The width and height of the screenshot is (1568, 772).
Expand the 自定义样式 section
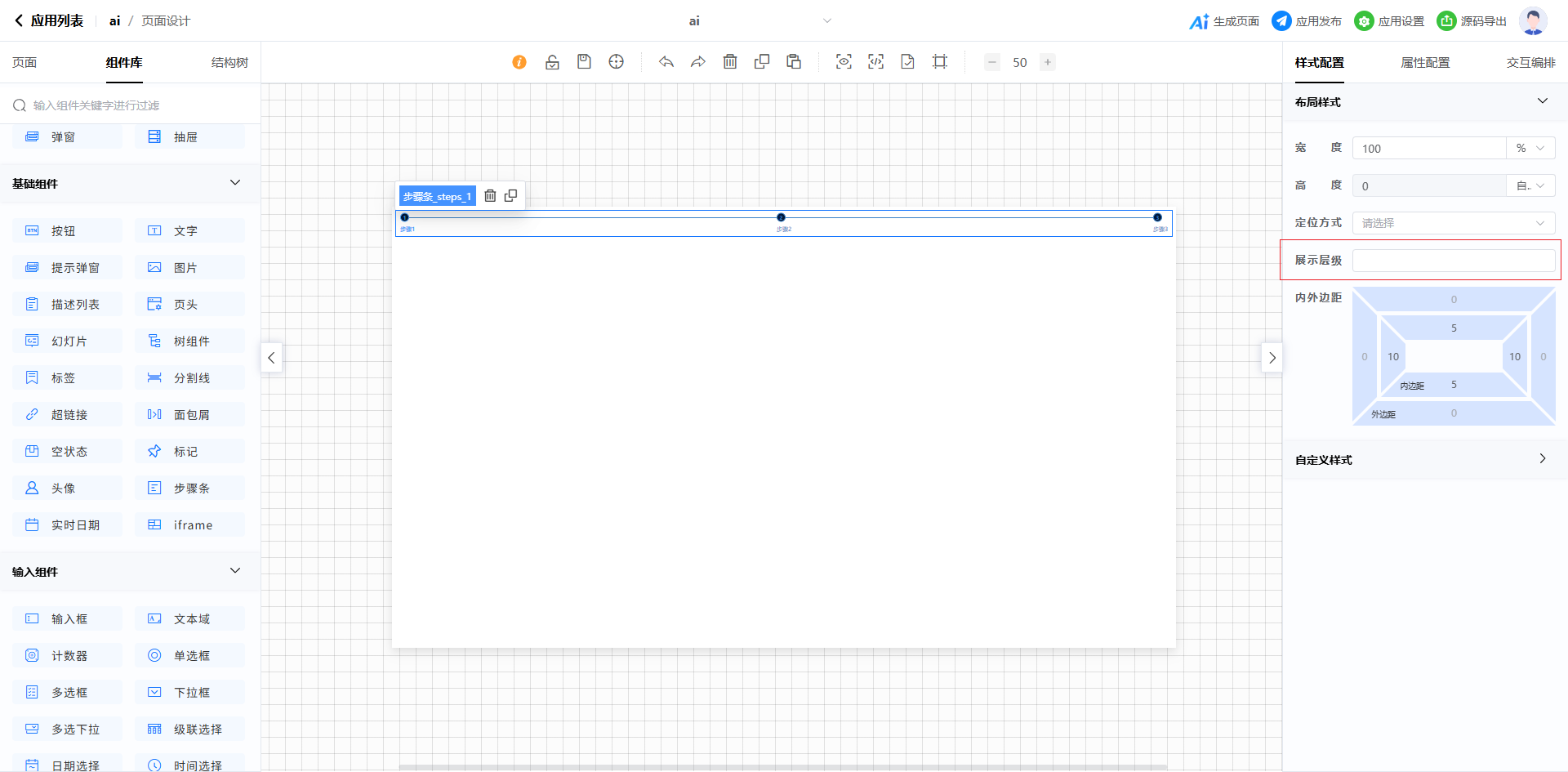click(1542, 459)
